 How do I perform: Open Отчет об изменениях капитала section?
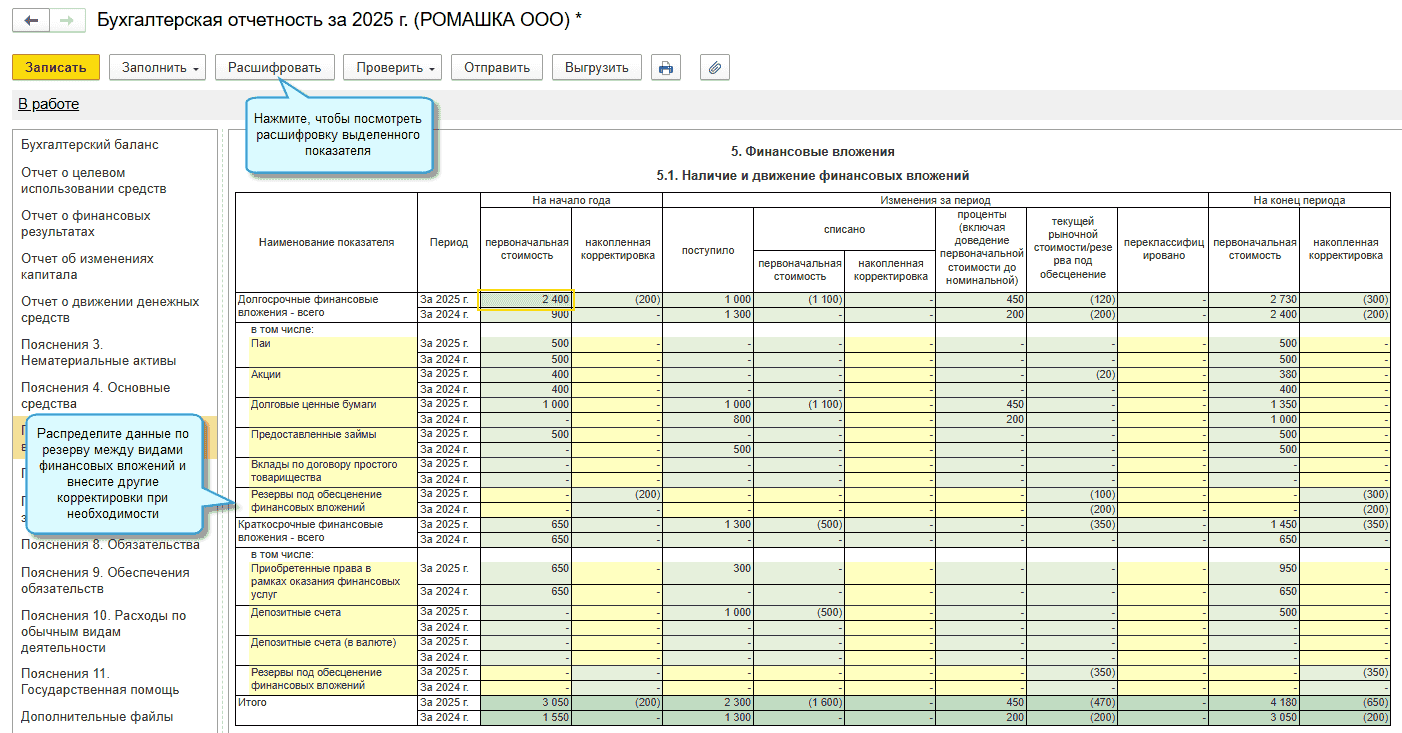click(88, 266)
